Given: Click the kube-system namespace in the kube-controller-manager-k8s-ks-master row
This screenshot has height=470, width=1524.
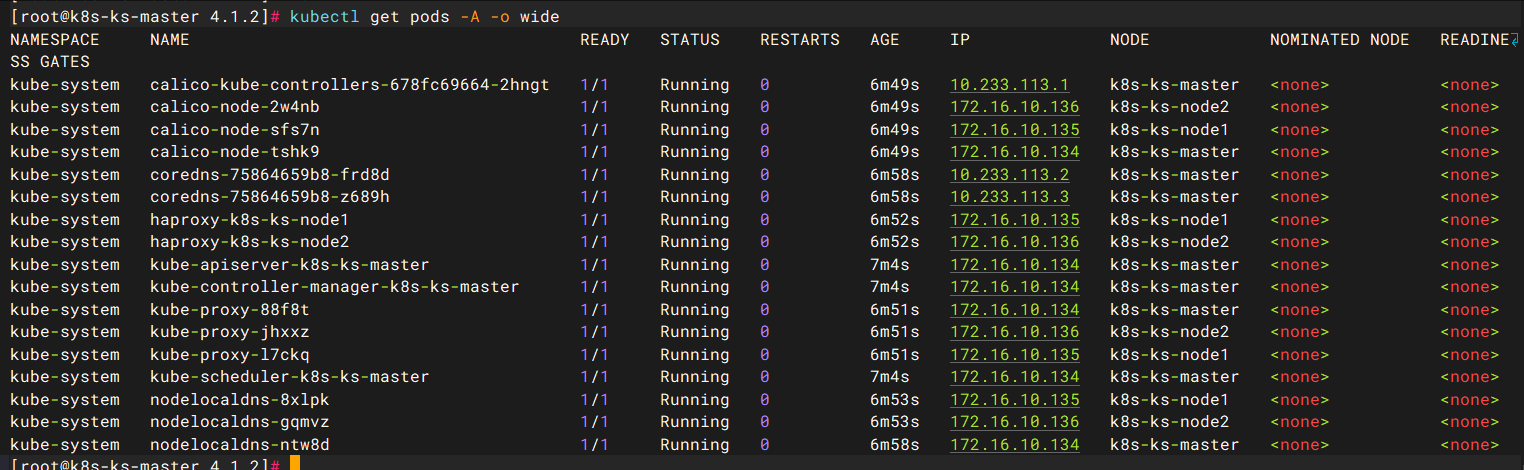Looking at the screenshot, I should [65, 287].
